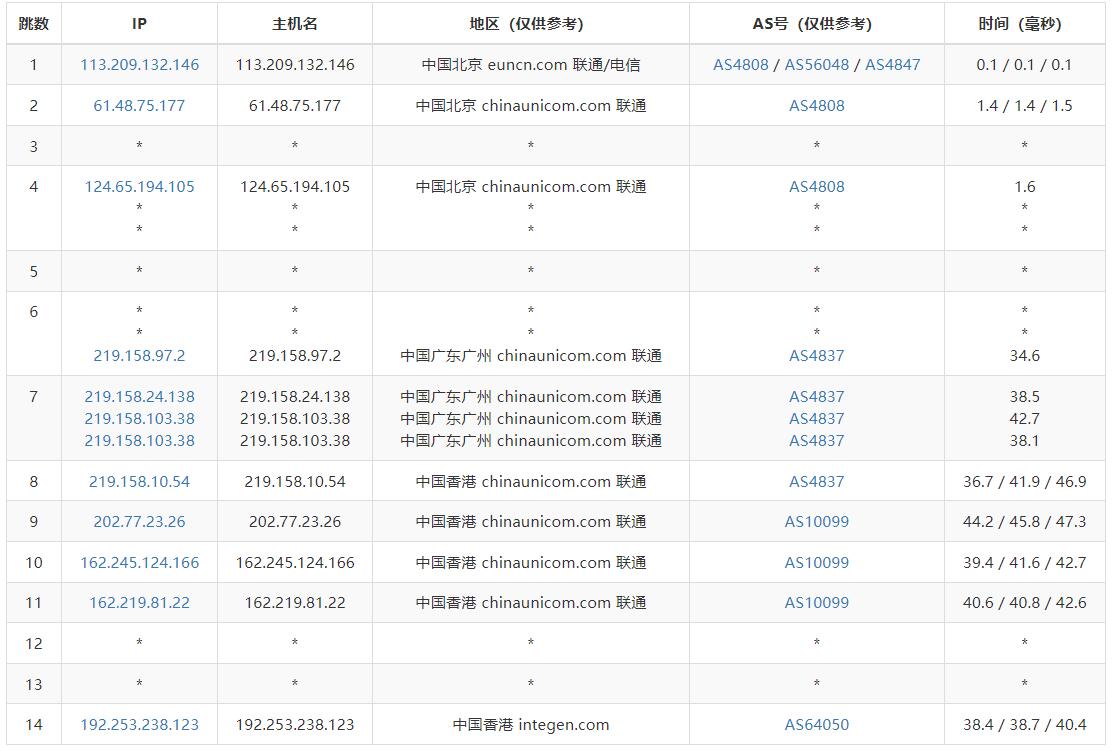Open AS4837 link in hop 8 row
Viewport: 1115px width, 751px height.
(x=817, y=481)
